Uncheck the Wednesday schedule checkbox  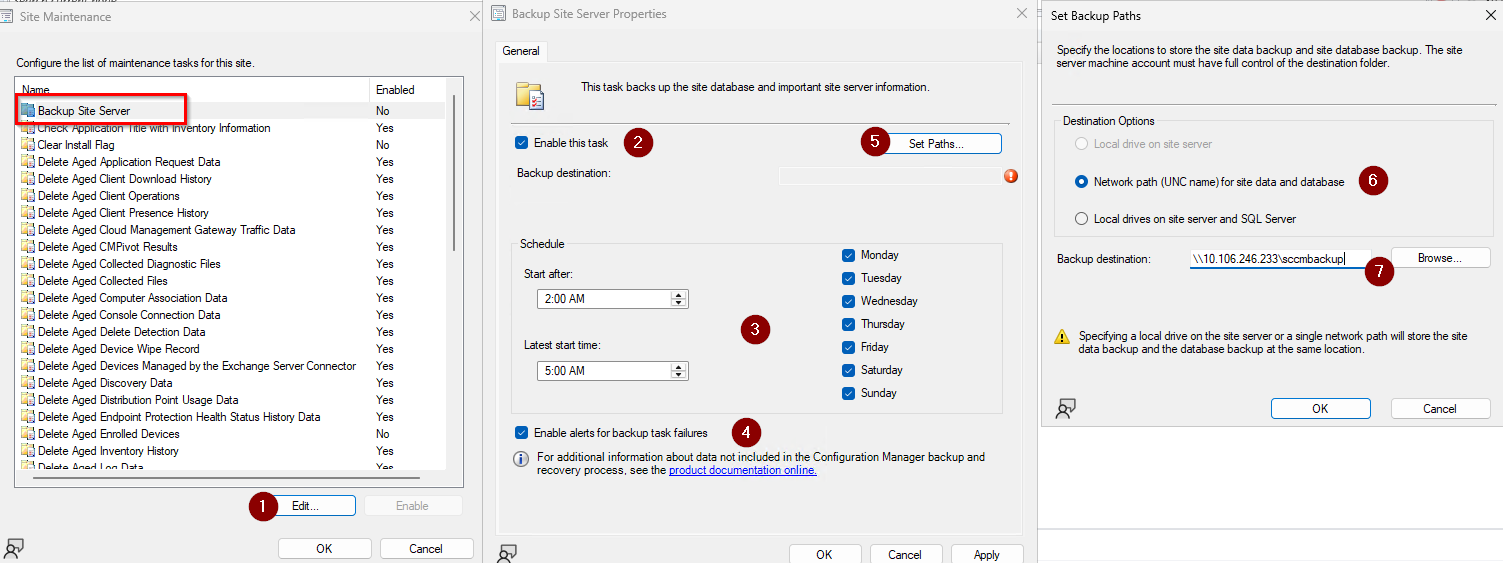coord(848,301)
